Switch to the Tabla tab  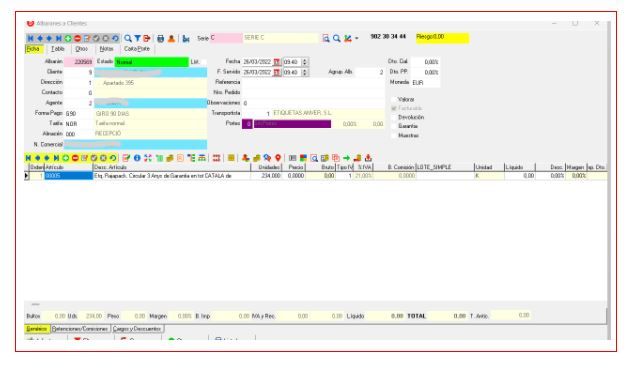pyautogui.click(x=58, y=49)
